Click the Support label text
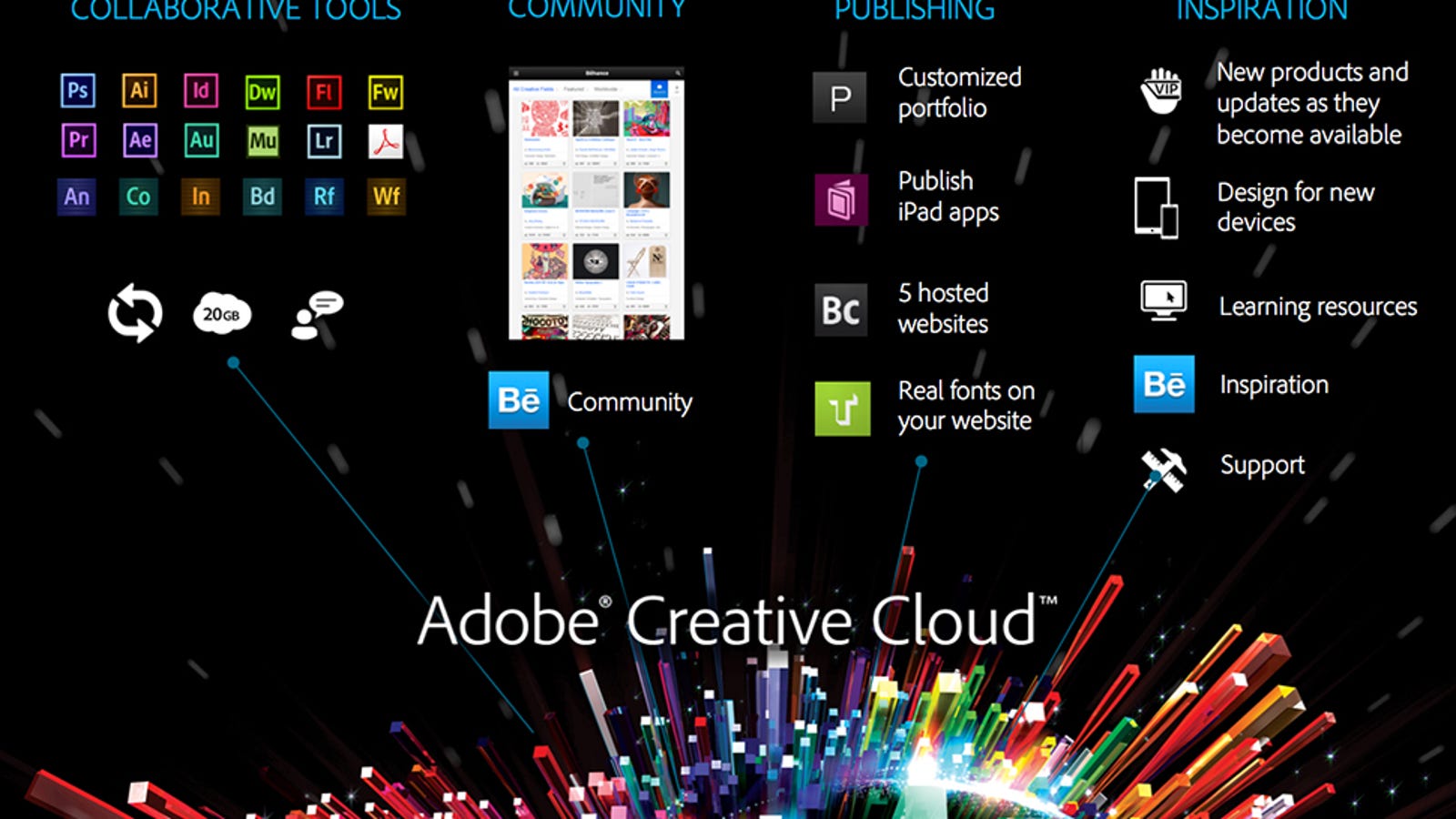Screen dimensions: 1456x819 1262,465
